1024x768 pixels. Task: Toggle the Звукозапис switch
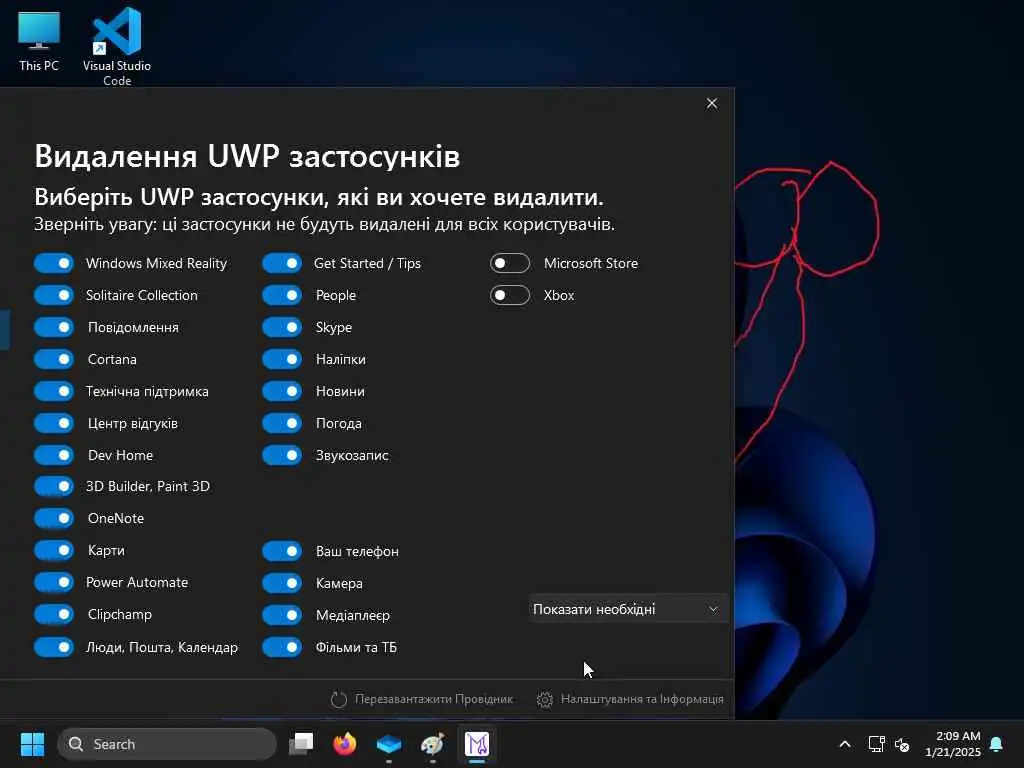(x=282, y=455)
